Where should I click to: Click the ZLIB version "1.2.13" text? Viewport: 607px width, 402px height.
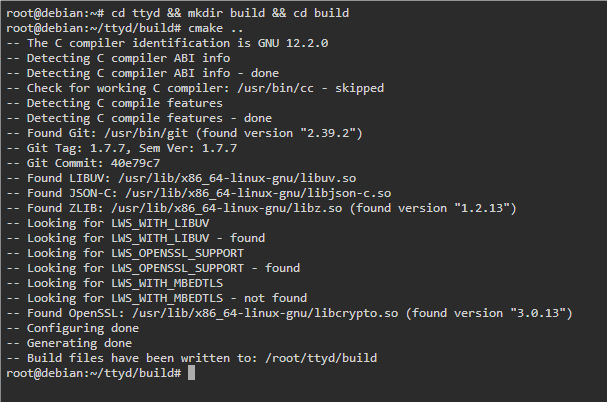482,208
